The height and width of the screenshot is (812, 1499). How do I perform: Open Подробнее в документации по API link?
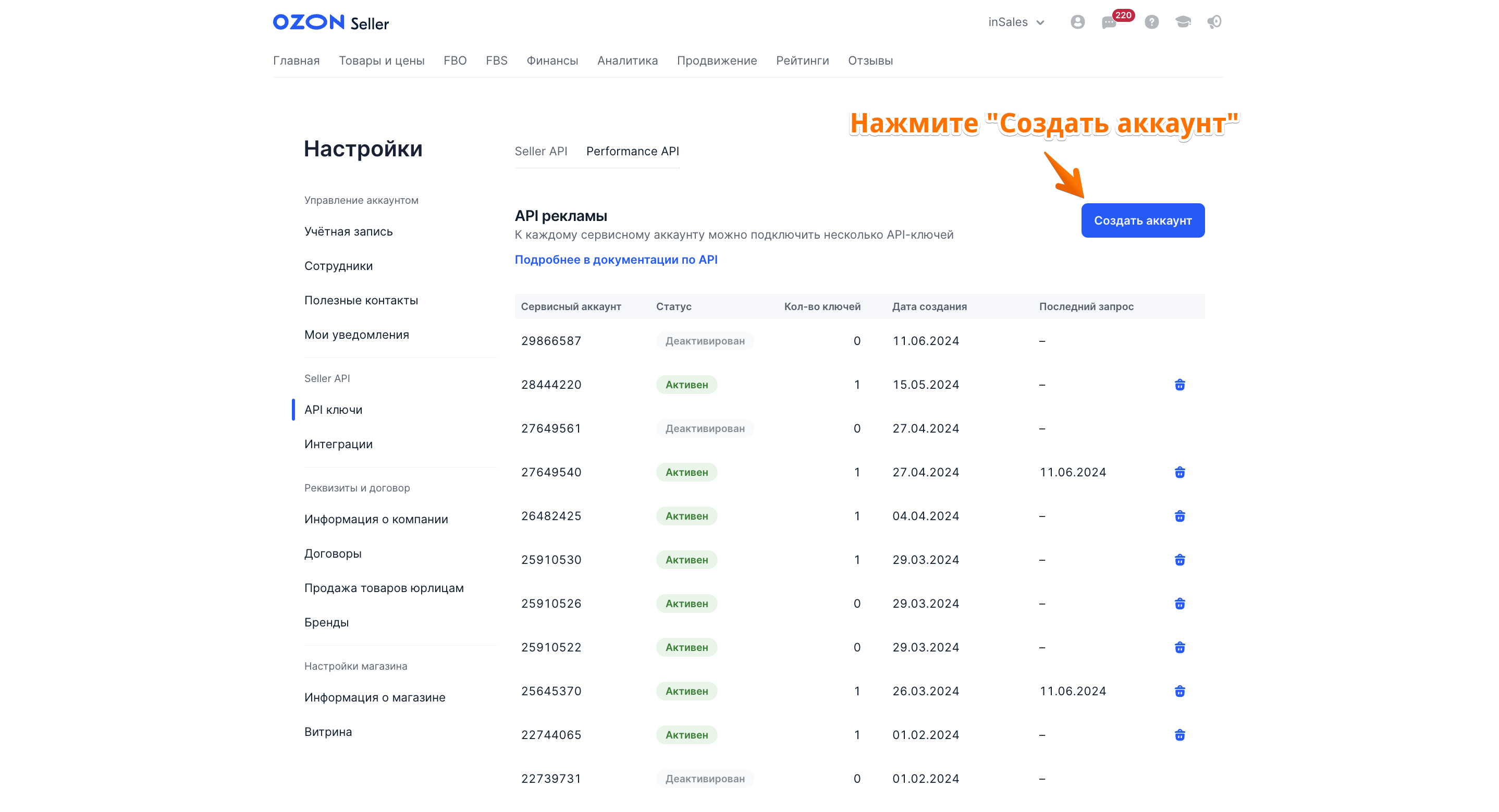[x=616, y=260]
